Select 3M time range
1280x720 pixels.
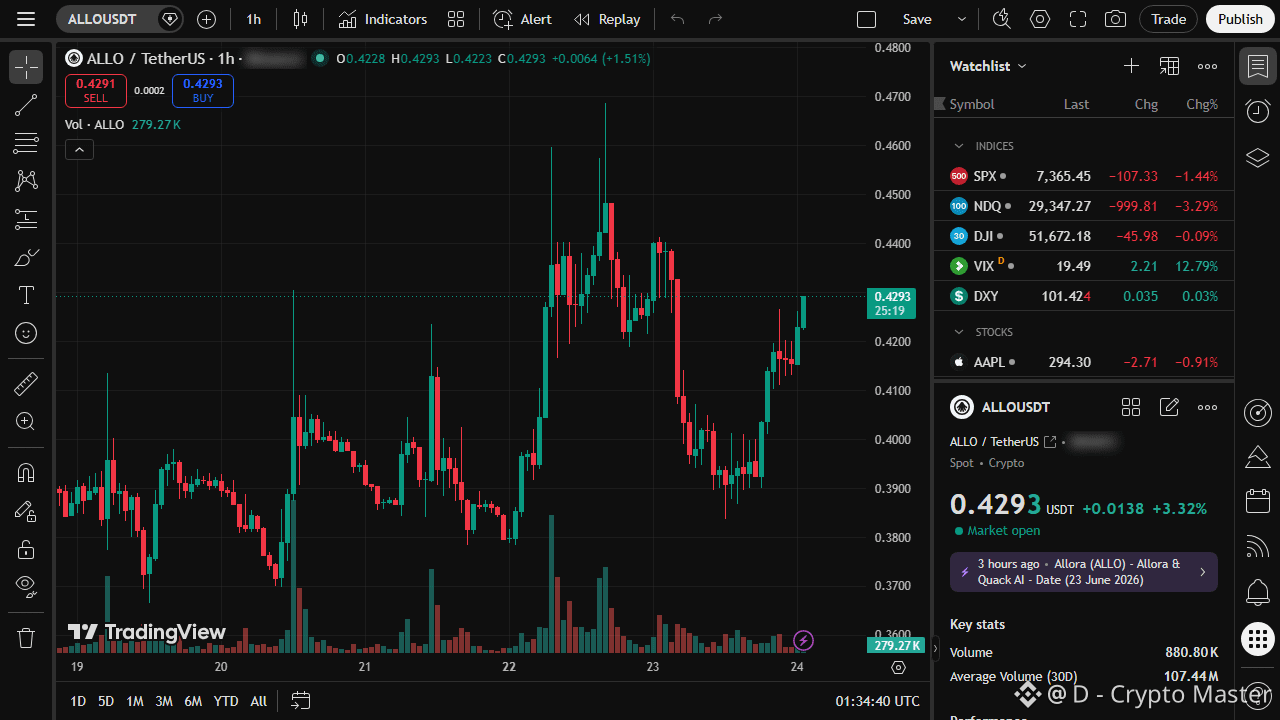[x=164, y=701]
